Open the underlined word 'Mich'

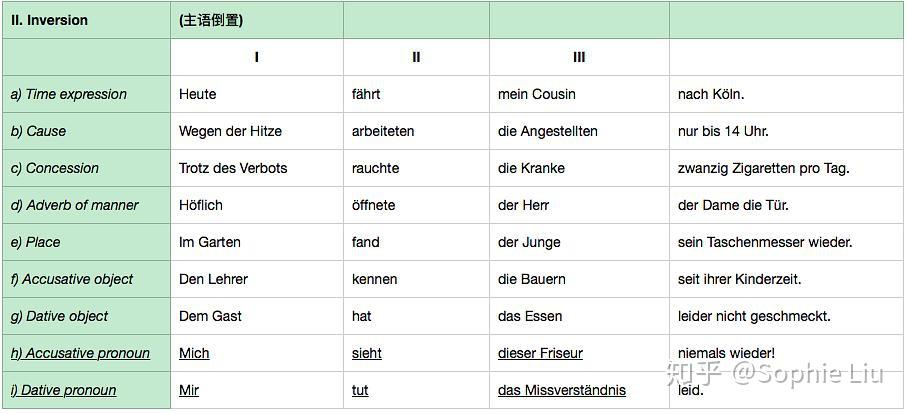(194, 353)
